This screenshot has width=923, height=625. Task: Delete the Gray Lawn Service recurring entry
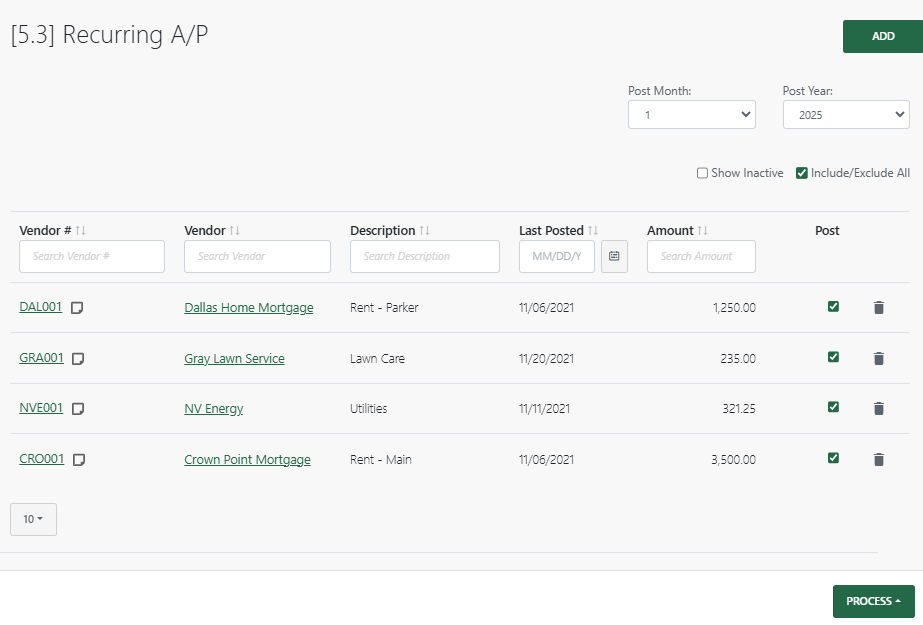pyautogui.click(x=878, y=358)
